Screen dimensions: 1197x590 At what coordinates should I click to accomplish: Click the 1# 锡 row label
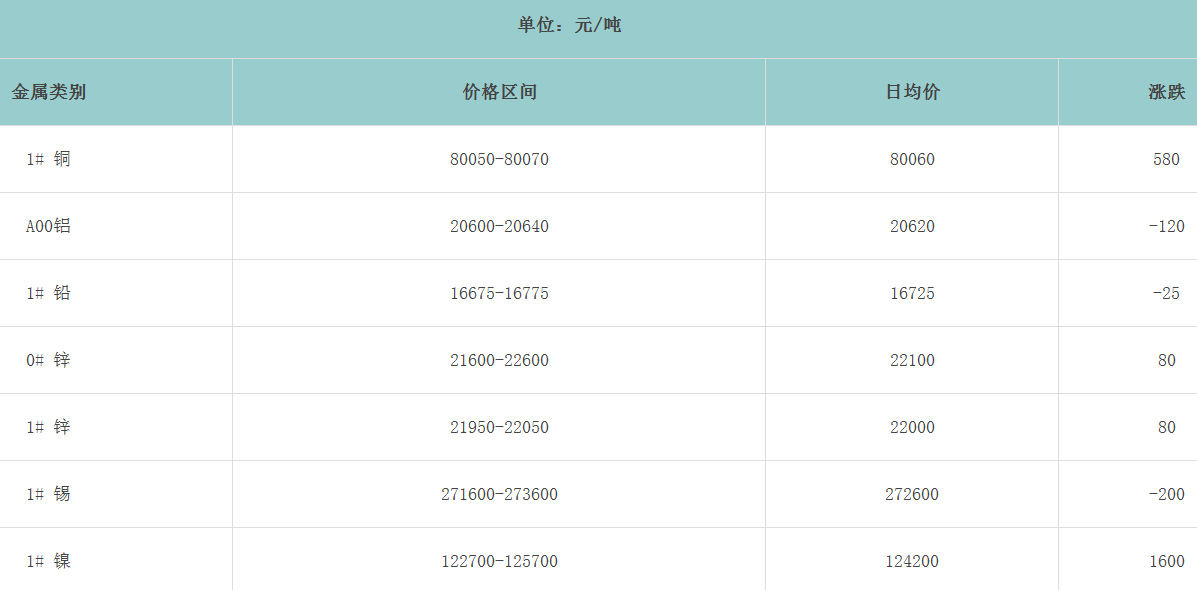click(48, 494)
